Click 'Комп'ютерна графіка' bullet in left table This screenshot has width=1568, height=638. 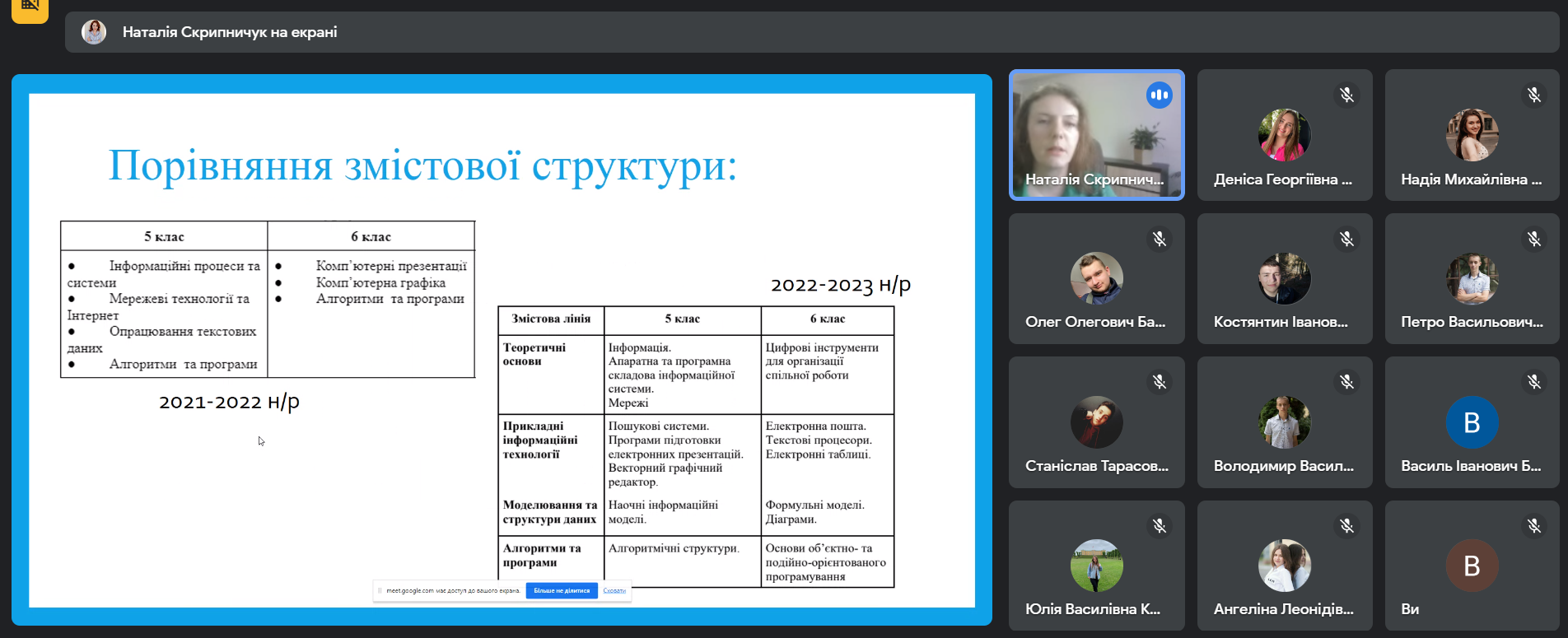pos(380,282)
